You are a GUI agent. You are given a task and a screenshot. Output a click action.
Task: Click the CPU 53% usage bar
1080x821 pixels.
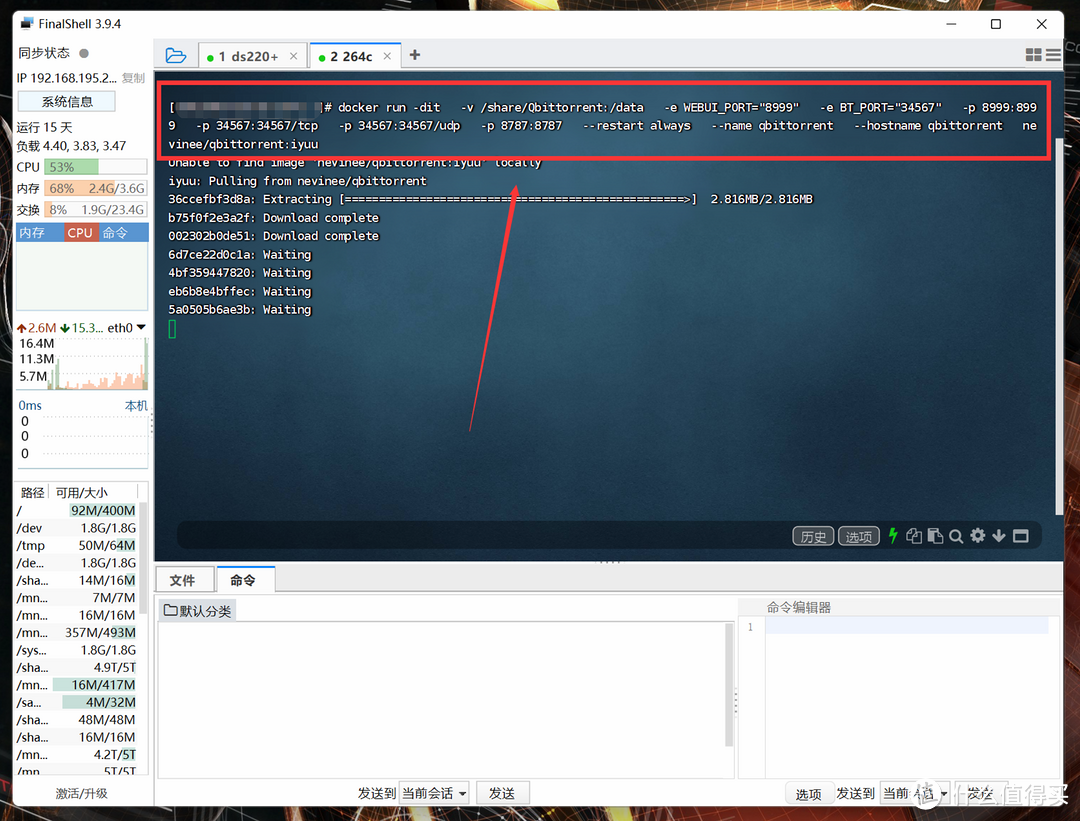96,167
